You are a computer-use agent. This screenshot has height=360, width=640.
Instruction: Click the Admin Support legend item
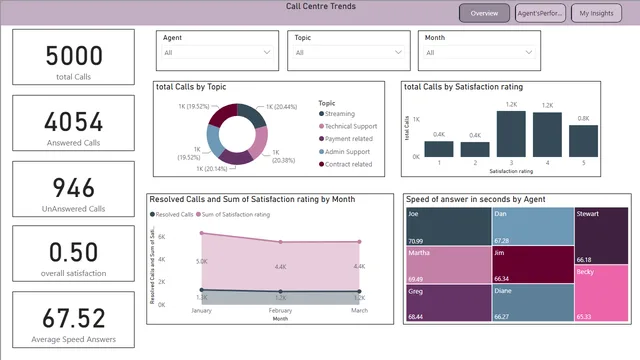pyautogui.click(x=344, y=151)
